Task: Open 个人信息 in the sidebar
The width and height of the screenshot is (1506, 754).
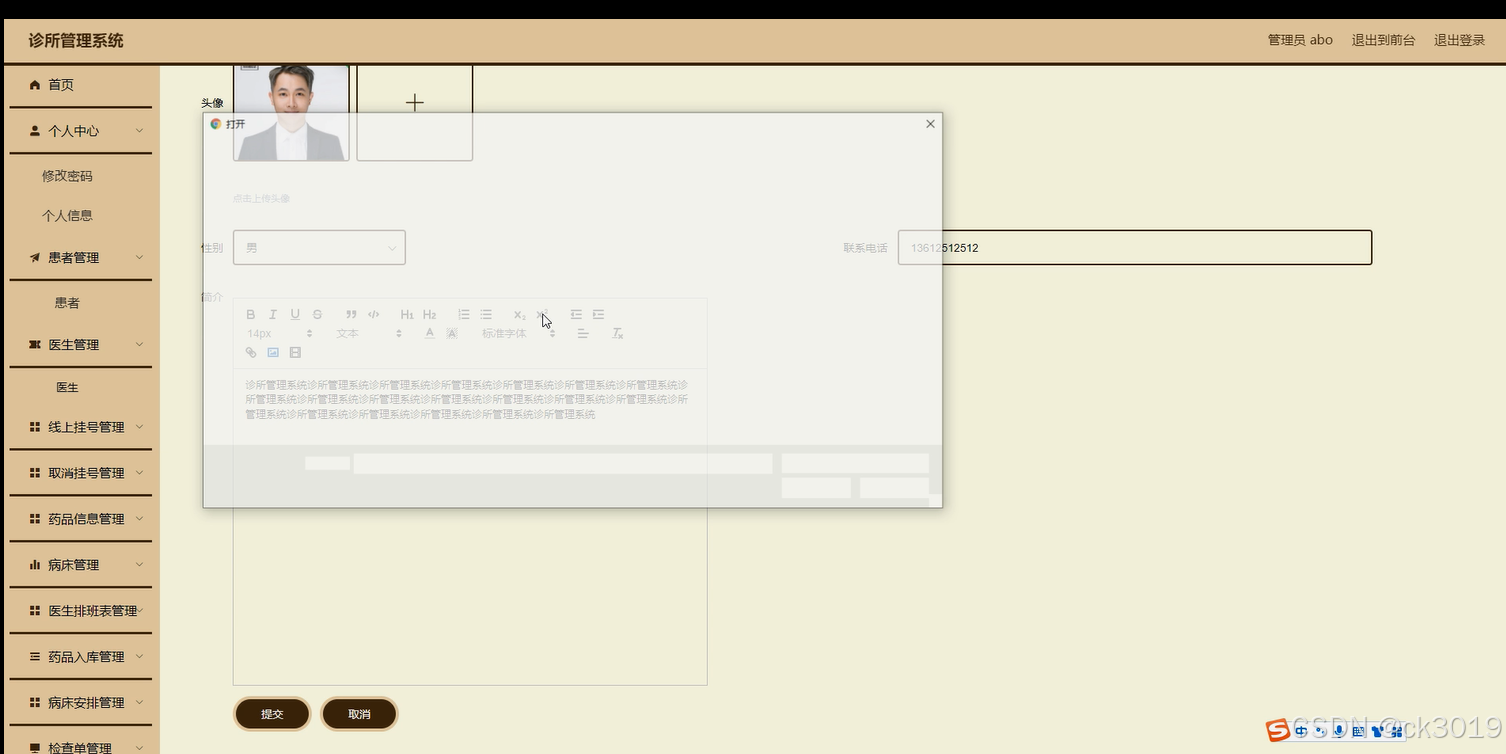Action: pos(67,216)
